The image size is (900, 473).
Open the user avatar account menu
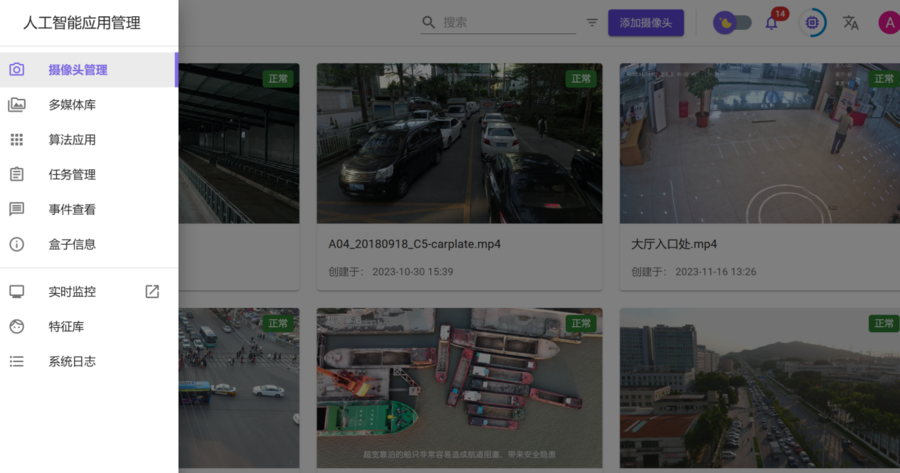(x=888, y=22)
